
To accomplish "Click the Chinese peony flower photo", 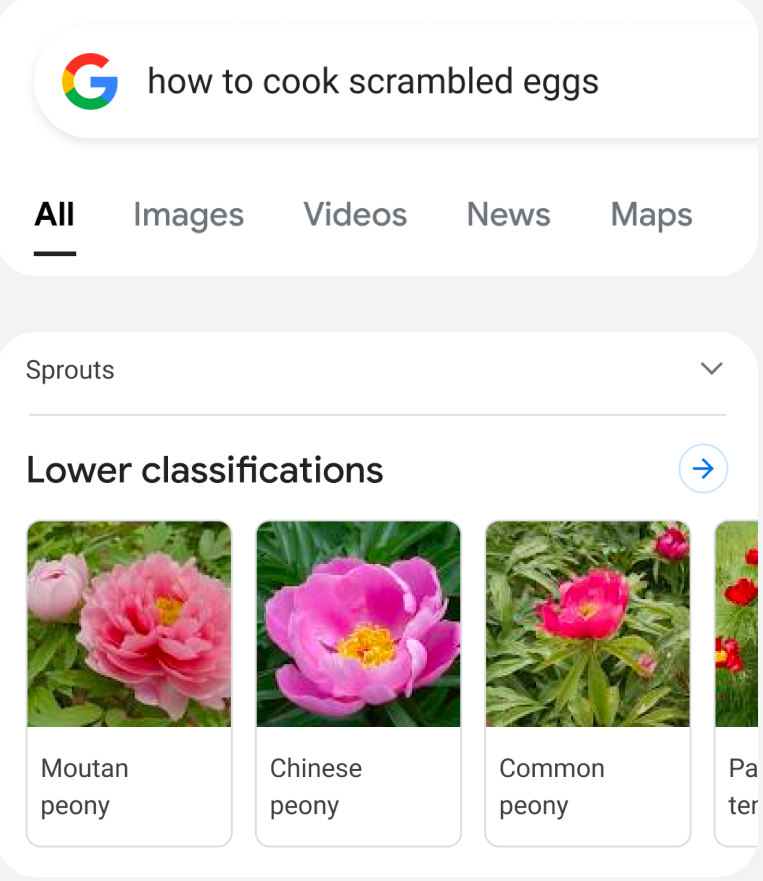I will (358, 623).
